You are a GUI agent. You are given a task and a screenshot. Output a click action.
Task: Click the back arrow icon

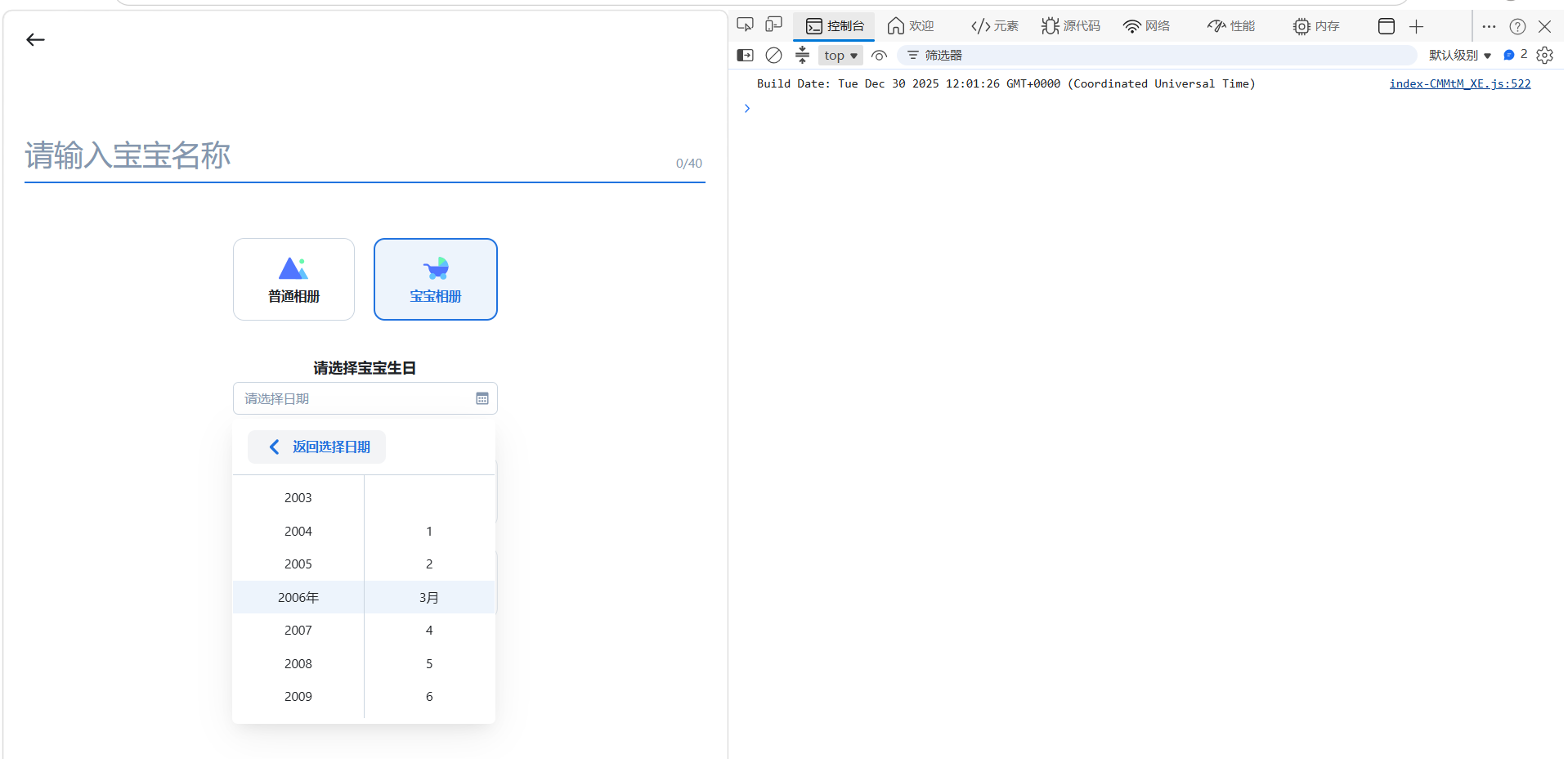[35, 40]
